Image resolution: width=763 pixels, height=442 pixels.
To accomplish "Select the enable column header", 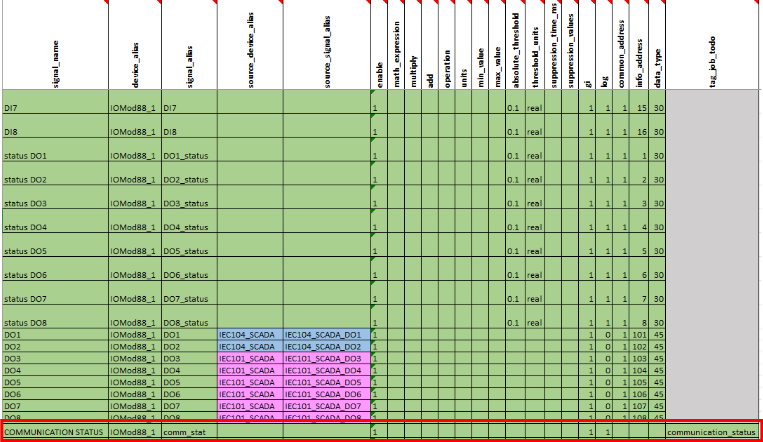I will (379, 45).
